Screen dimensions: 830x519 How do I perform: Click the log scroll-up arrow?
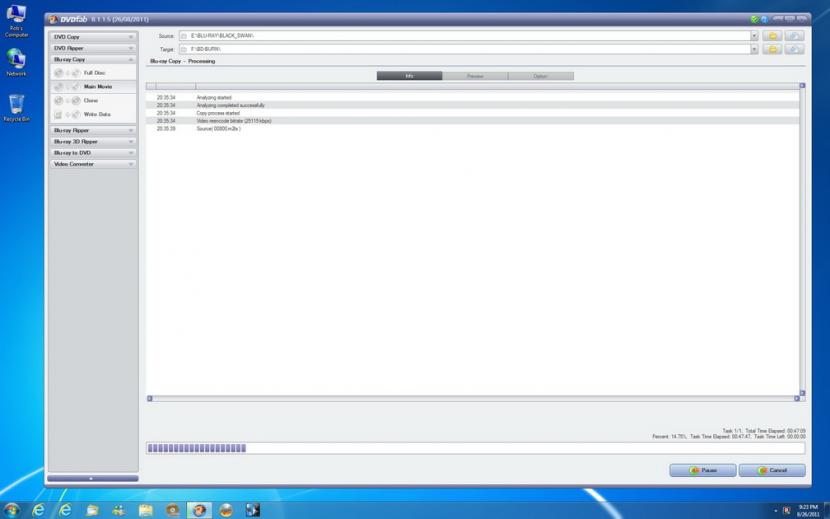click(802, 85)
